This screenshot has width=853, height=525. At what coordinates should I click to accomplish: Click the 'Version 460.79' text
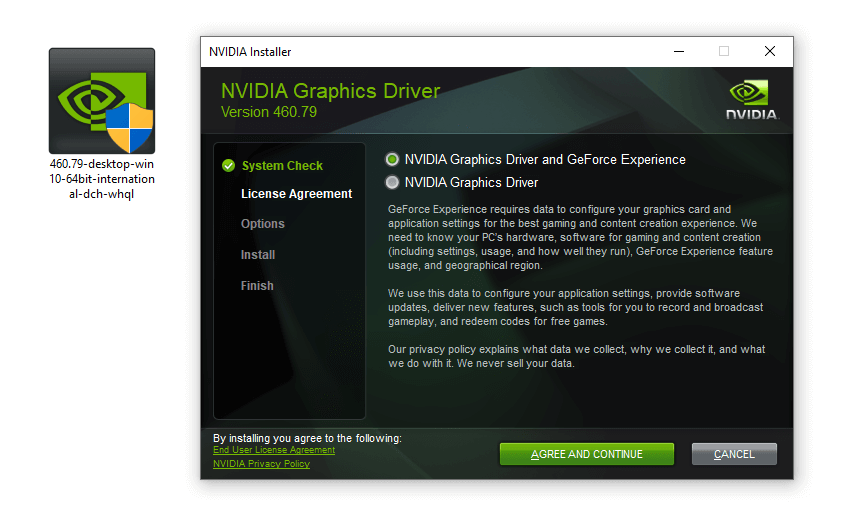tap(269, 112)
